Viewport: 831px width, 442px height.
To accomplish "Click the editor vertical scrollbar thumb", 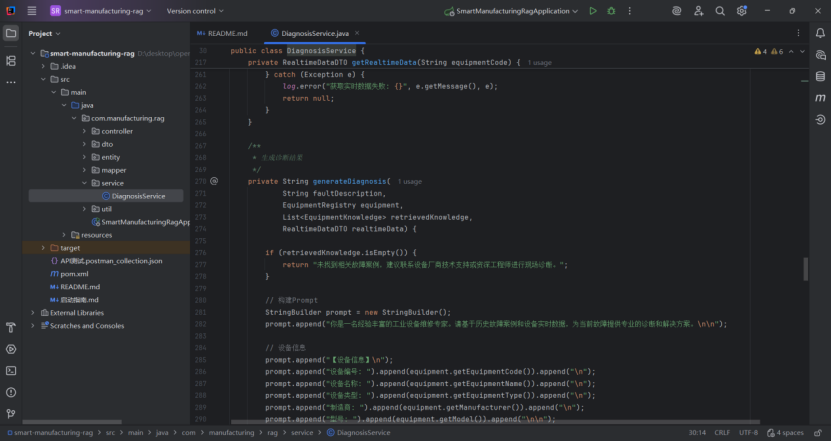I will (x=806, y=269).
